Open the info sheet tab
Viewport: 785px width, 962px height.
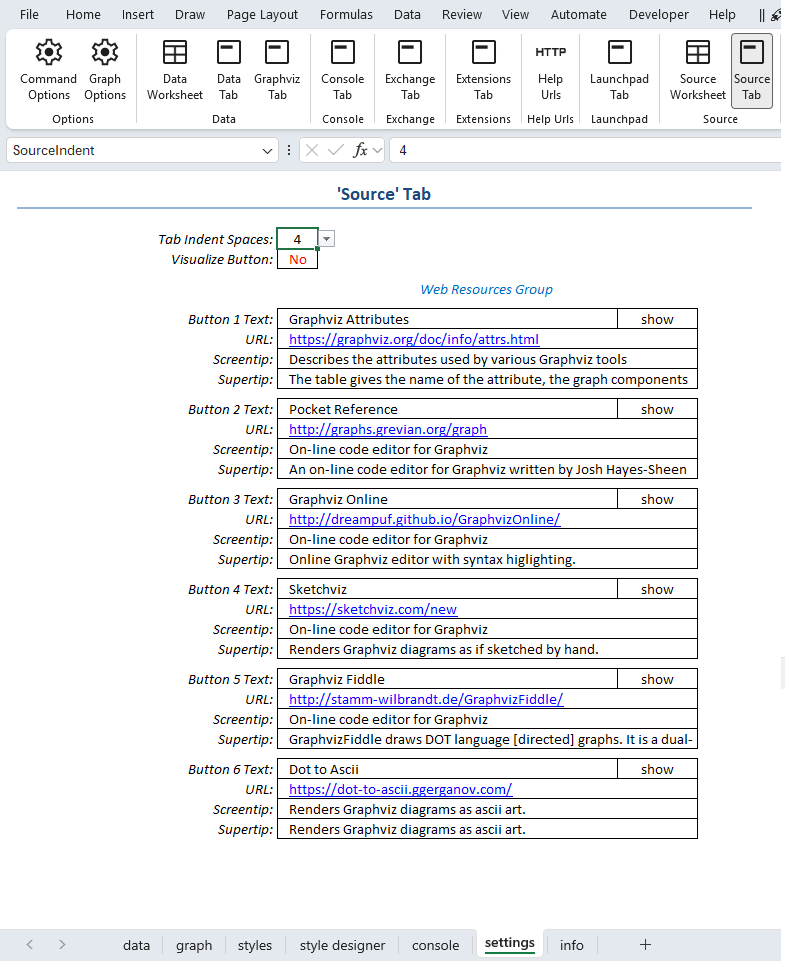tap(572, 945)
